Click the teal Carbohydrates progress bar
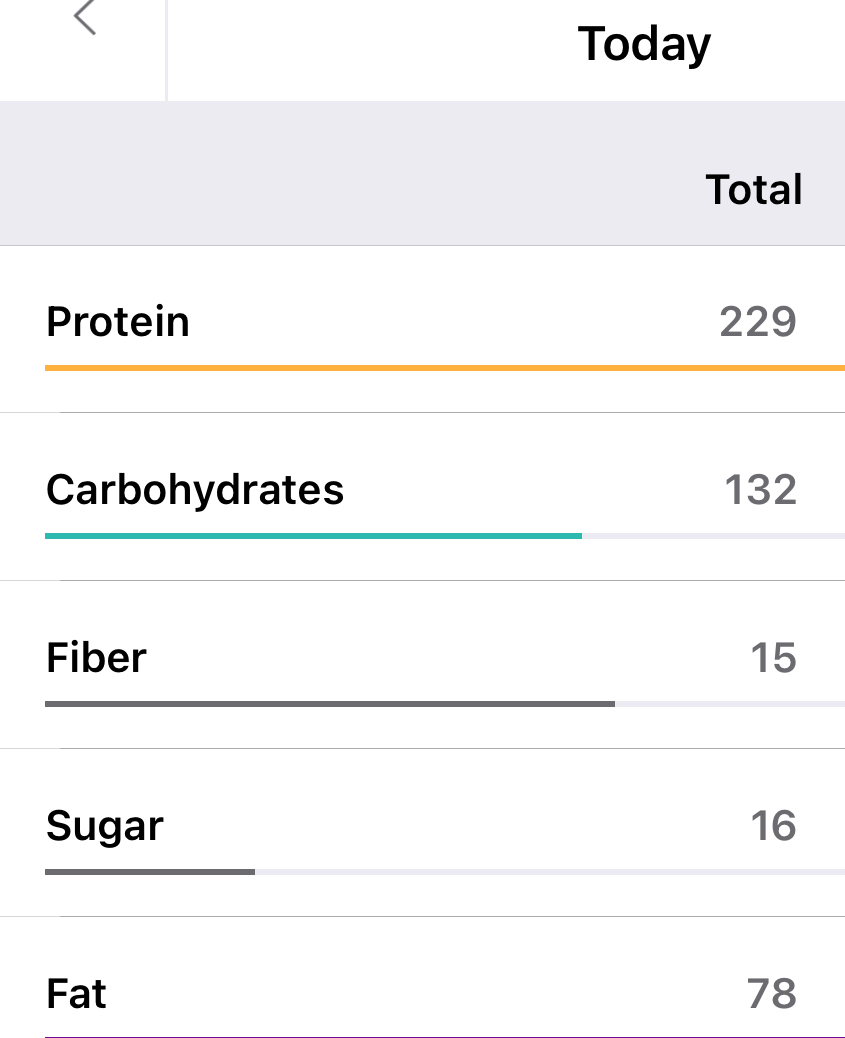Screen dimensions: 845x1038 click(313, 536)
